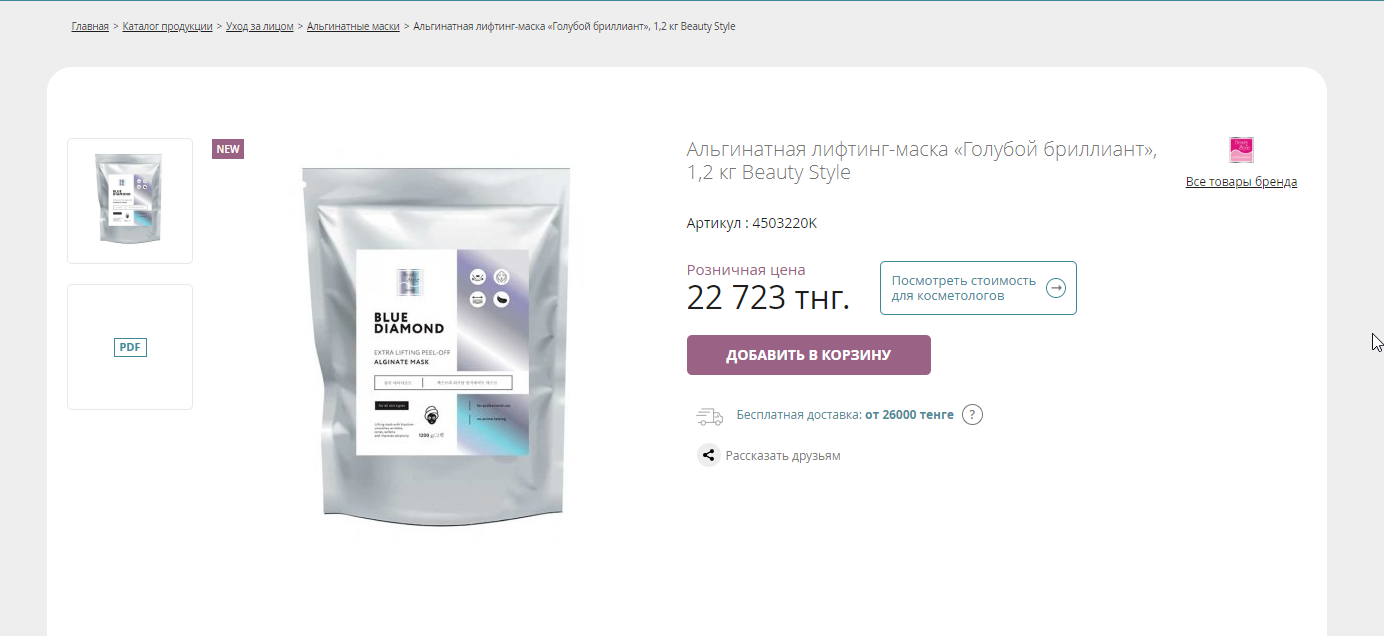The height and width of the screenshot is (636, 1384).
Task: Click the circled arrow icon in the cosmetologist price button
Action: 1055,288
